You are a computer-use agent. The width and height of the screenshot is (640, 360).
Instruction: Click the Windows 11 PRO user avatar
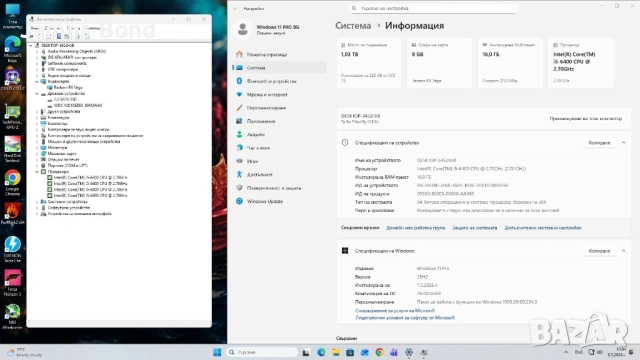click(x=243, y=29)
